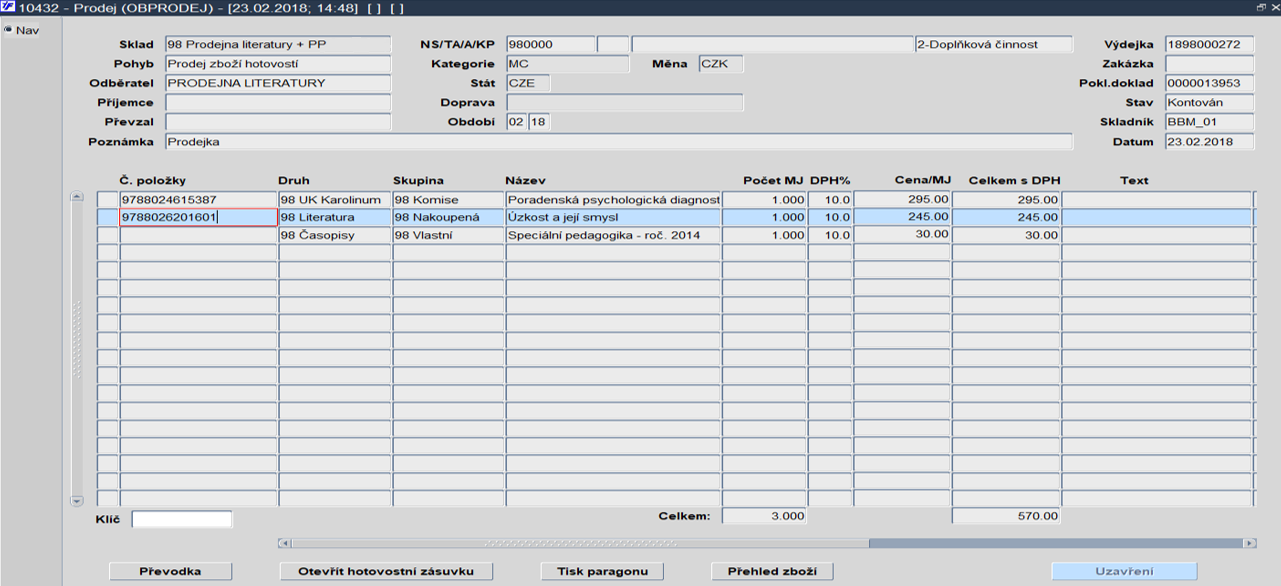Viewport: 1281px width, 586px height.
Task: Click the application icon in title bar
Action: click(x=8, y=7)
